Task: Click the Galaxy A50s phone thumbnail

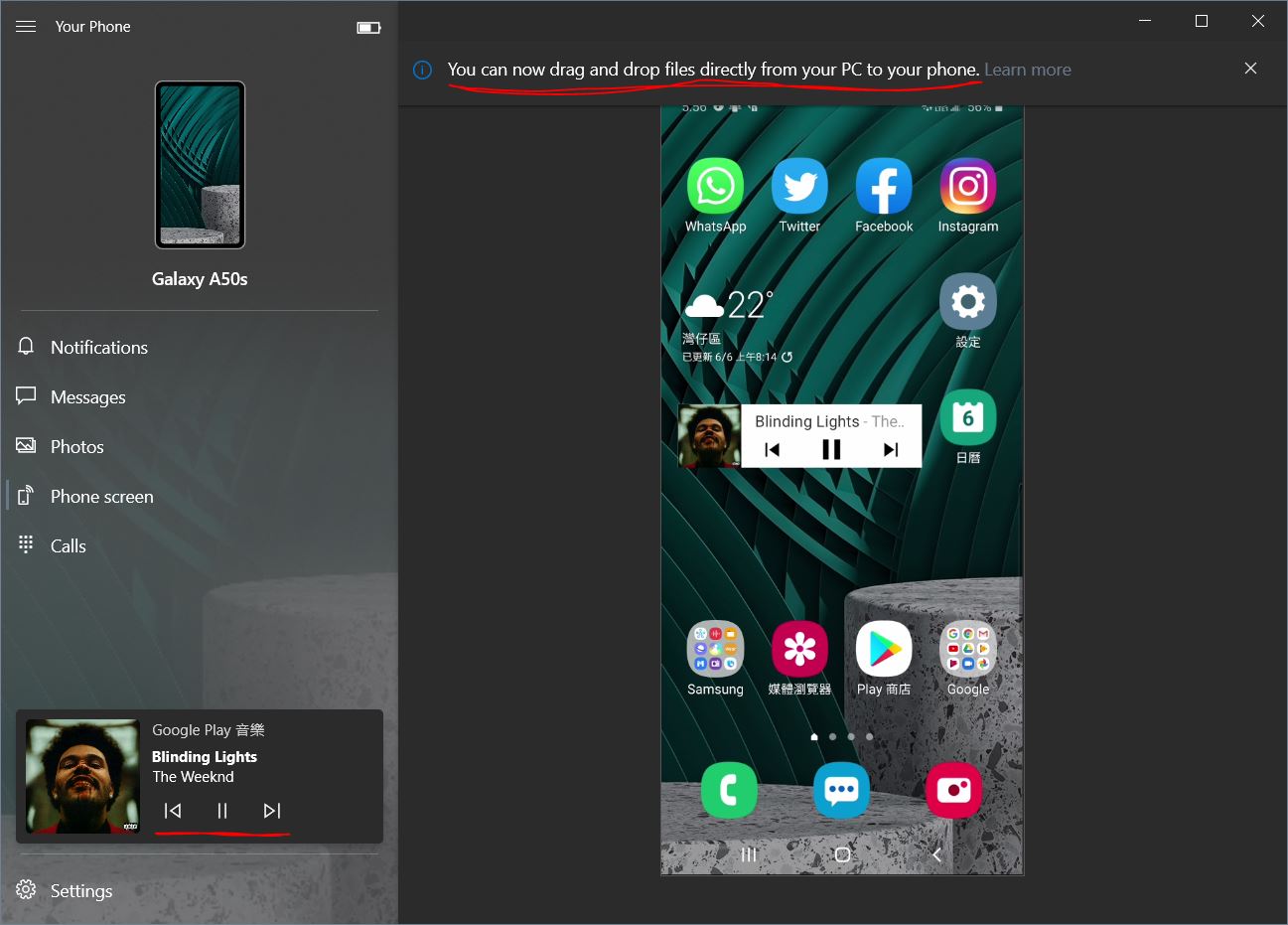Action: [x=200, y=165]
